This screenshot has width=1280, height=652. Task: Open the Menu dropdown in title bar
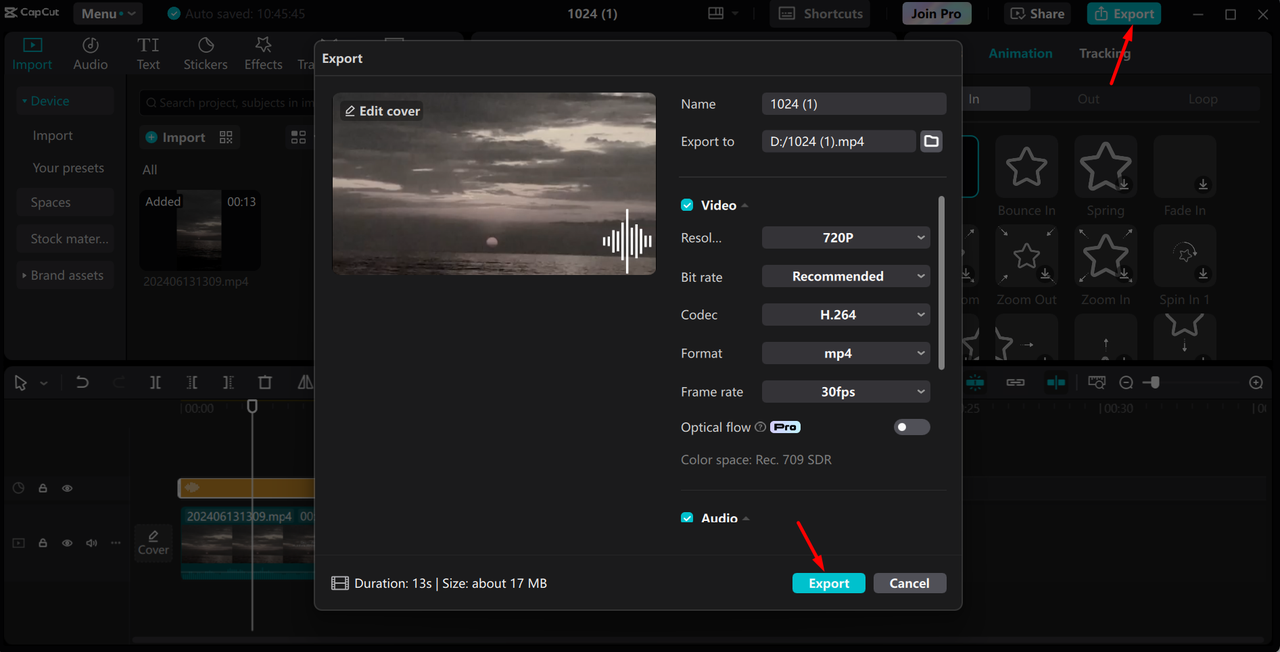(x=106, y=14)
